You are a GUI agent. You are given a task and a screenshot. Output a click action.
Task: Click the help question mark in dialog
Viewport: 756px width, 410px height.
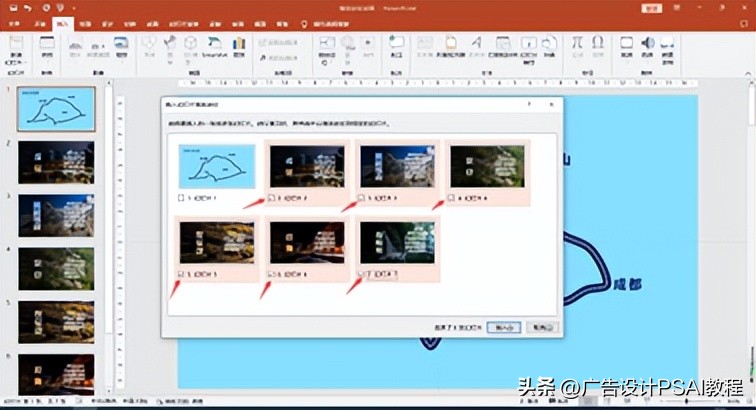coord(529,104)
